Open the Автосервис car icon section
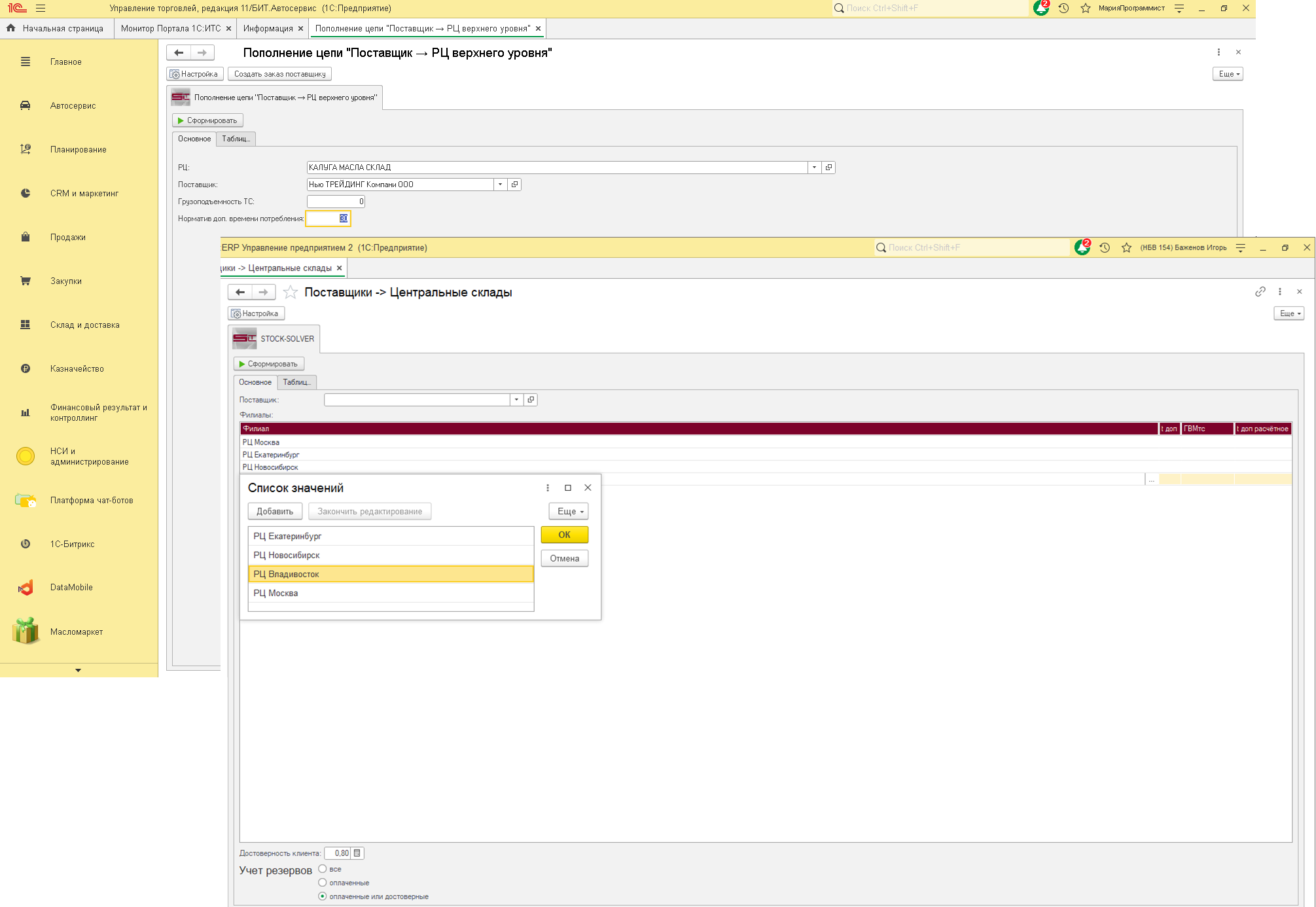 pos(26,105)
